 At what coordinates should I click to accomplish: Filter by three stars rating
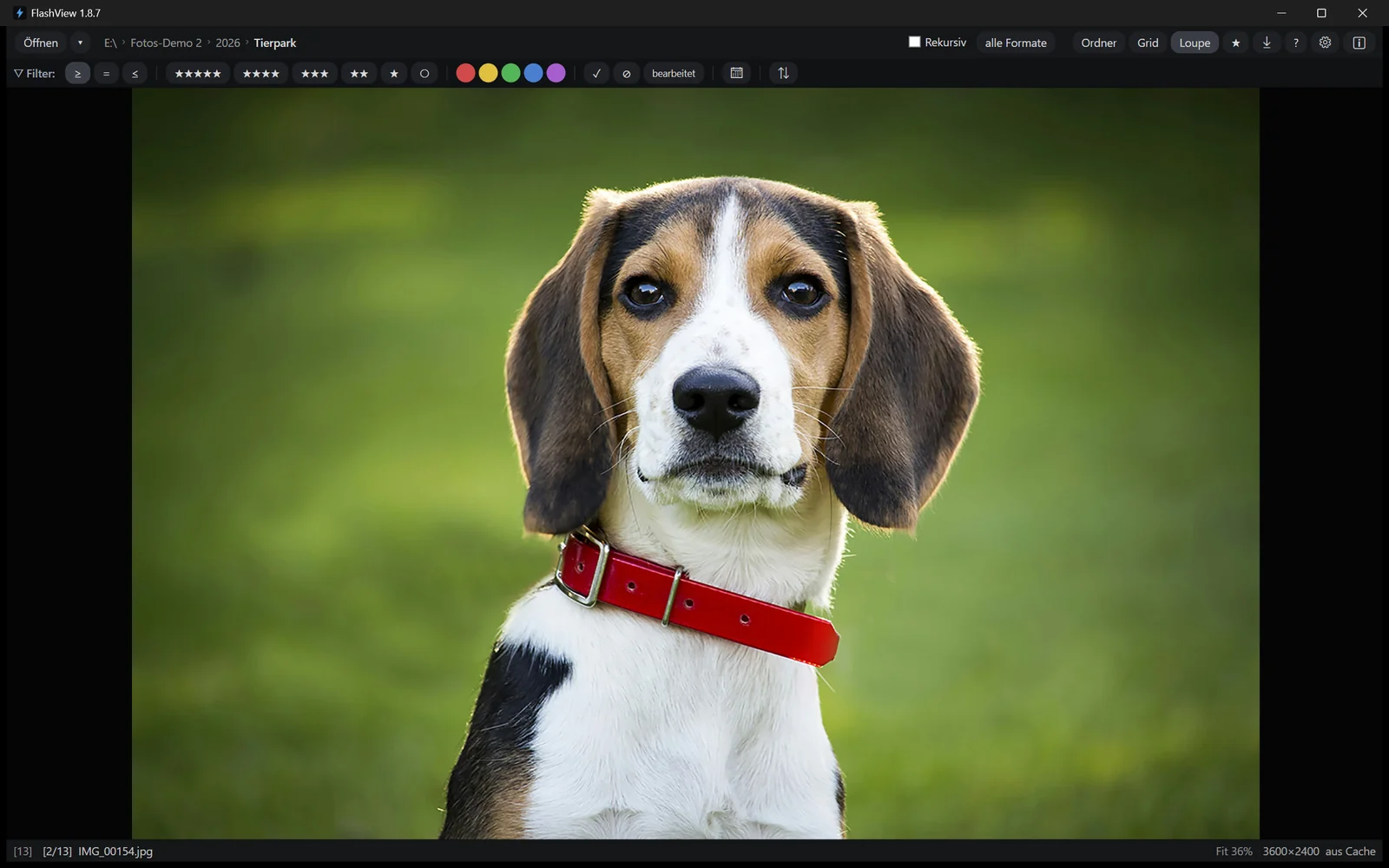coord(314,74)
